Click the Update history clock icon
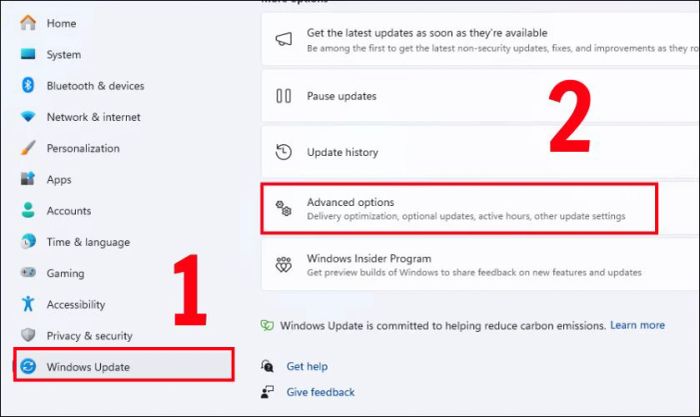The width and height of the screenshot is (700, 417). coord(283,152)
